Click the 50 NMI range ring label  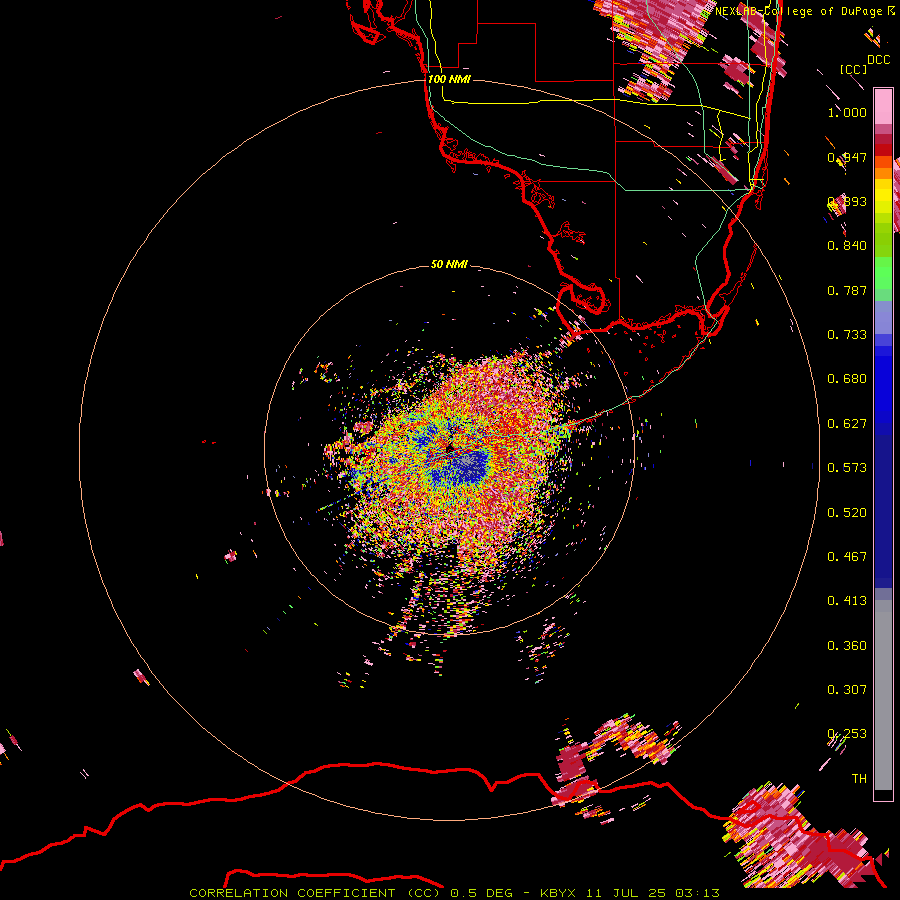point(449,264)
